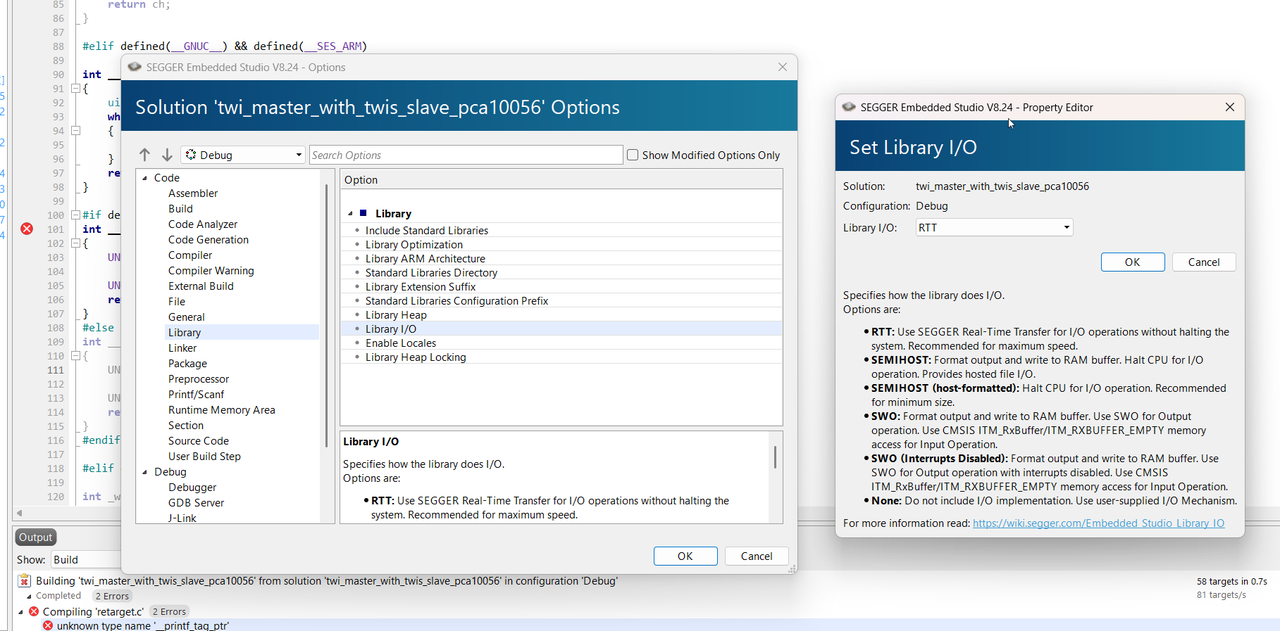Select Standard Libraries Directory option
The height and width of the screenshot is (631, 1280).
point(431,272)
